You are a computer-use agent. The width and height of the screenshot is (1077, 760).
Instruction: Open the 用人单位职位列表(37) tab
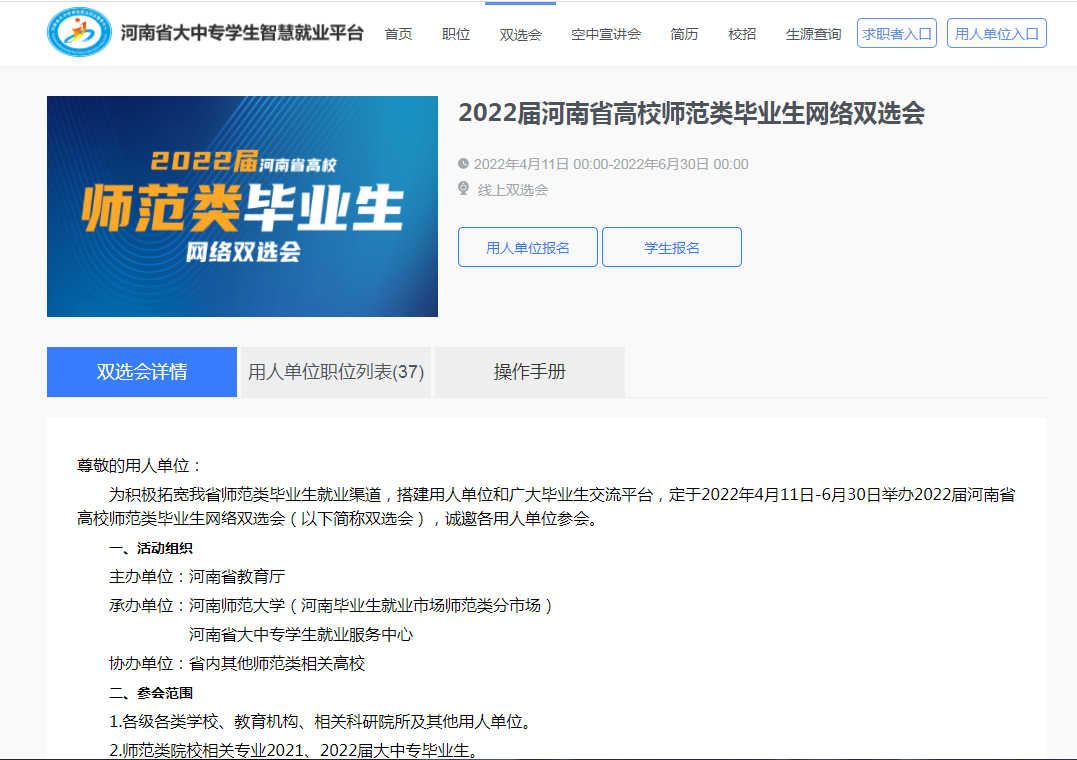click(x=336, y=372)
